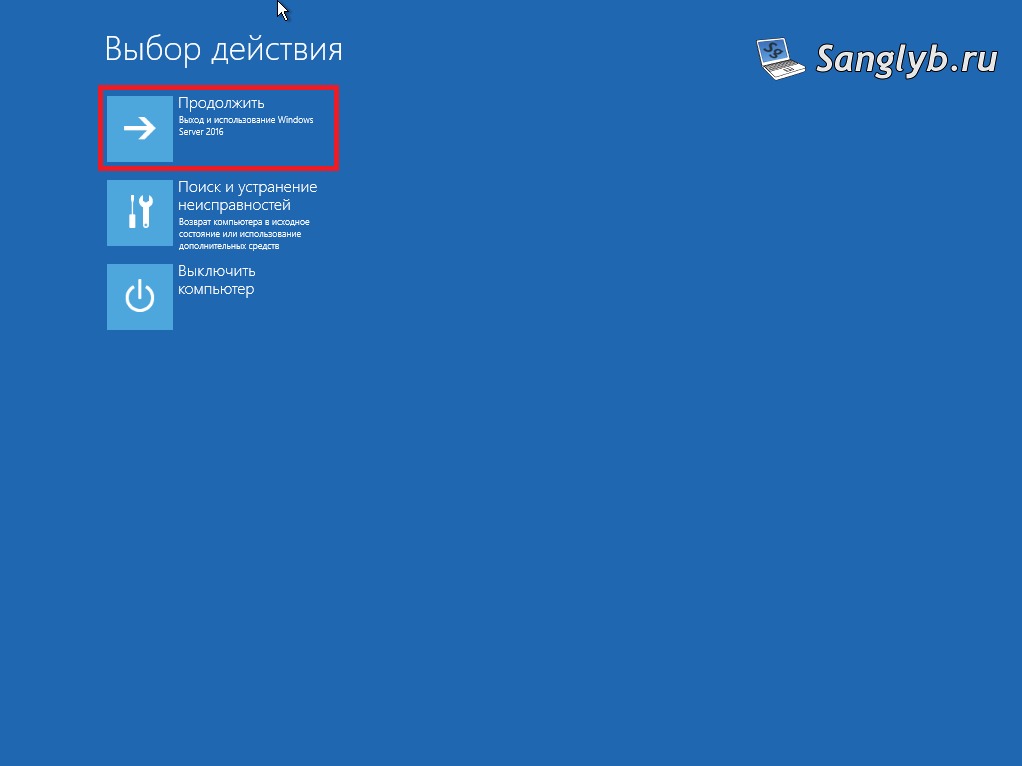The image size is (1022, 766).
Task: Click text 'Возврат компьютера в исходное состояние'
Action: tap(244, 228)
